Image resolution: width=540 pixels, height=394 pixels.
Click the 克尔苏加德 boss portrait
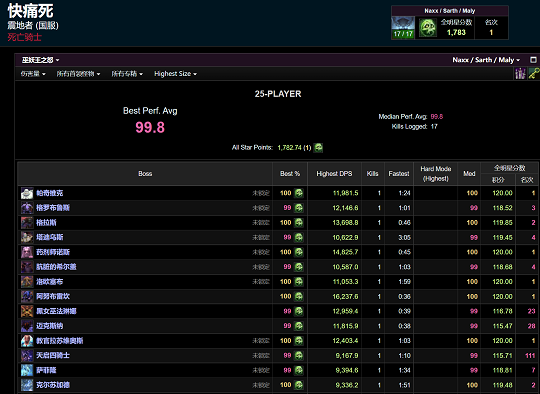[27, 385]
